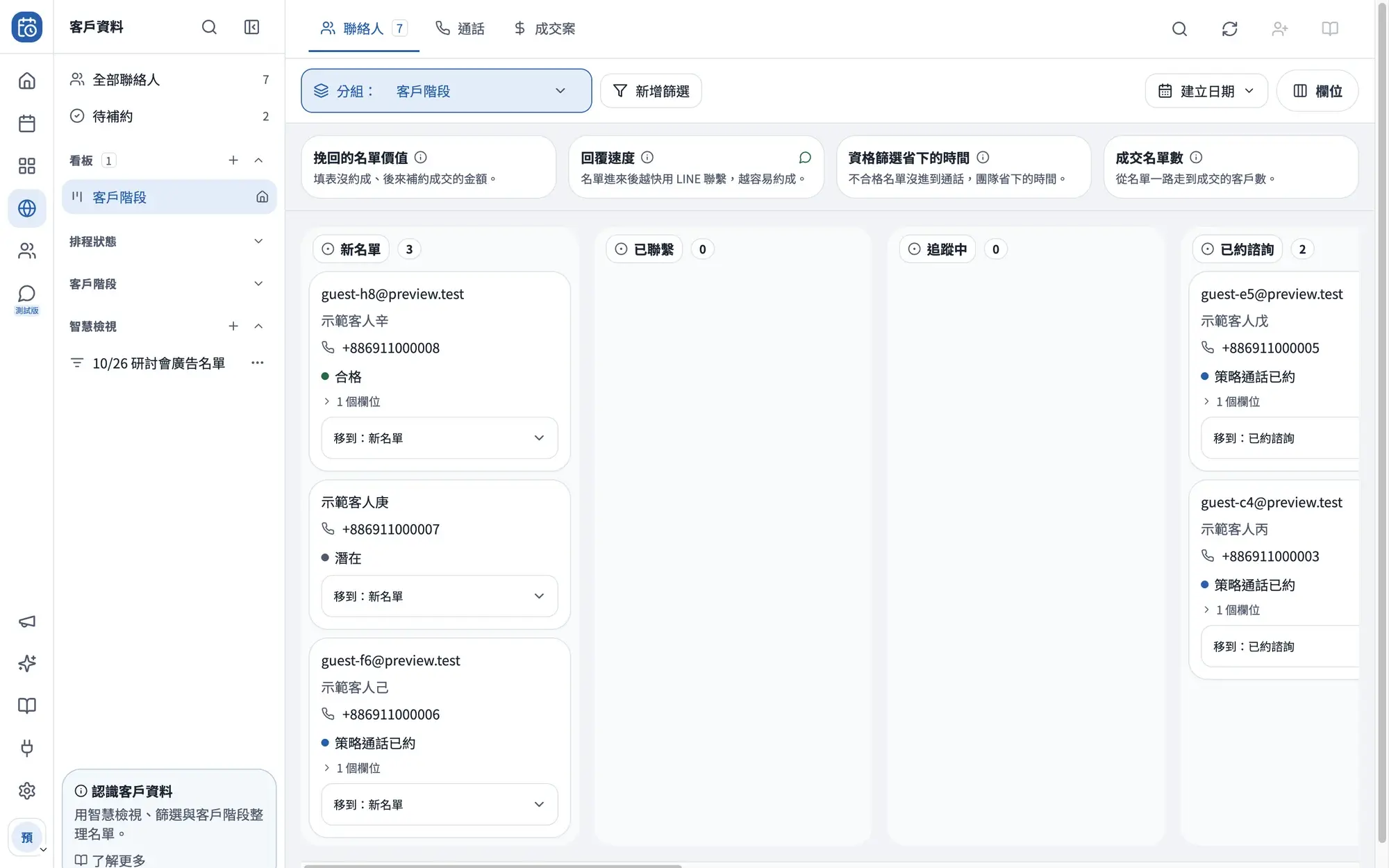The image size is (1389, 868).
Task: Click the 了解更多 link
Action: pos(110,860)
